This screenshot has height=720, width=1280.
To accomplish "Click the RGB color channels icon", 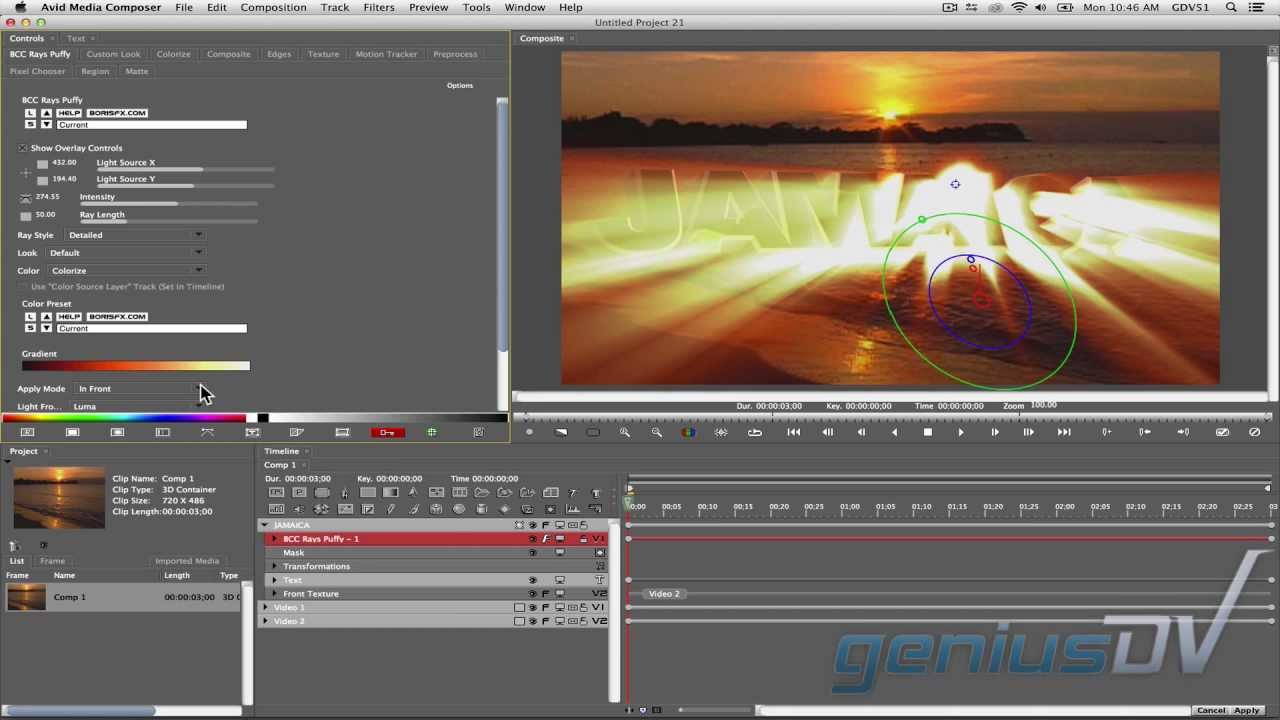I will 688,432.
